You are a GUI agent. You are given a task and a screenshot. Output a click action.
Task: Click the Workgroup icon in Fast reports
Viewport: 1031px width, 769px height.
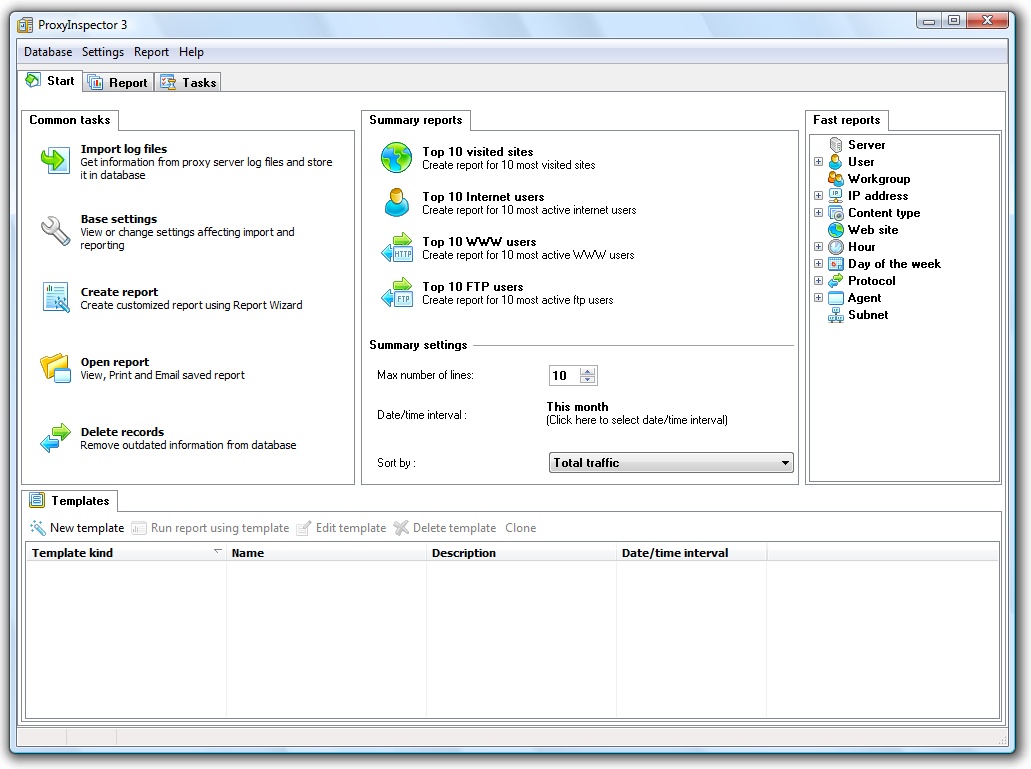pos(836,179)
